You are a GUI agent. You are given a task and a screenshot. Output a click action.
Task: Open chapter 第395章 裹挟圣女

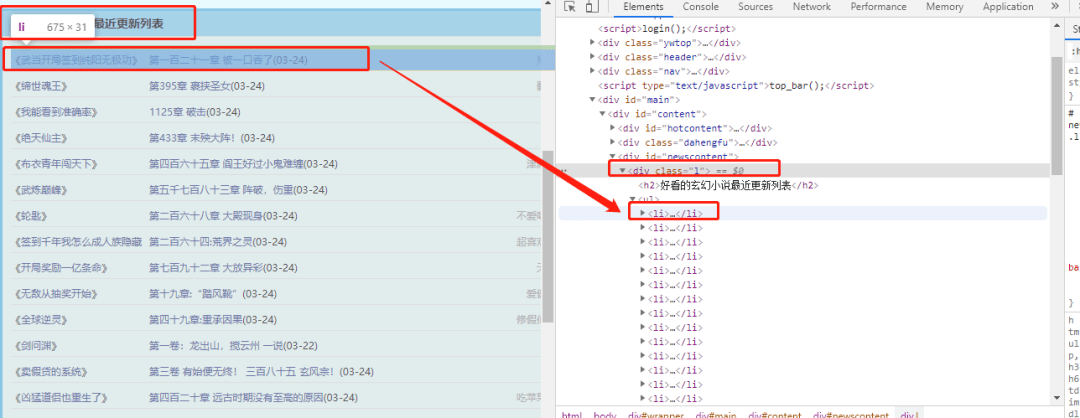point(189,86)
